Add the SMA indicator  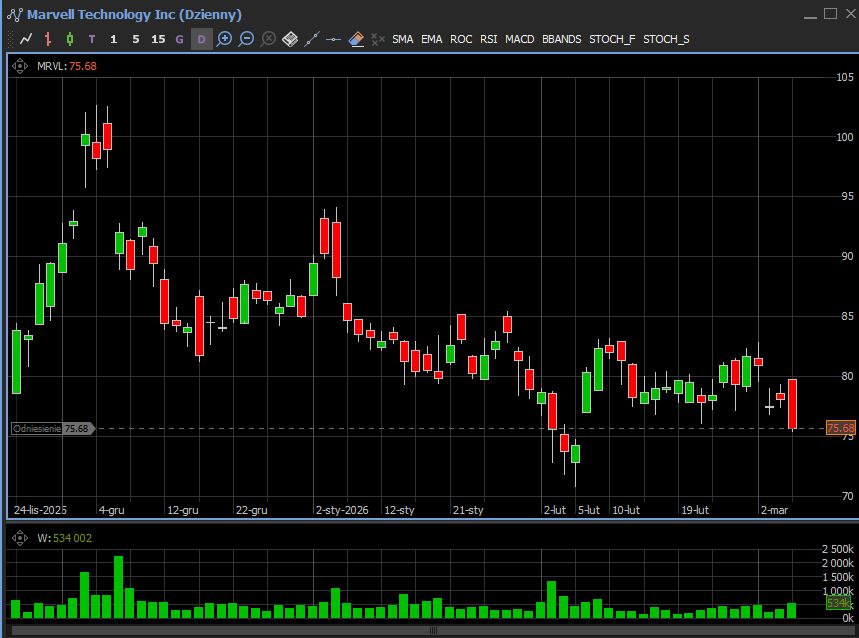[402, 39]
